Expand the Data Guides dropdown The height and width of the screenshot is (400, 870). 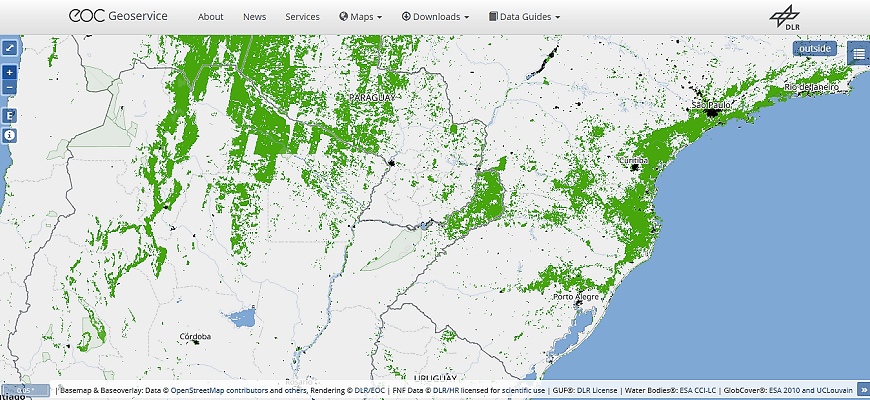tap(524, 17)
